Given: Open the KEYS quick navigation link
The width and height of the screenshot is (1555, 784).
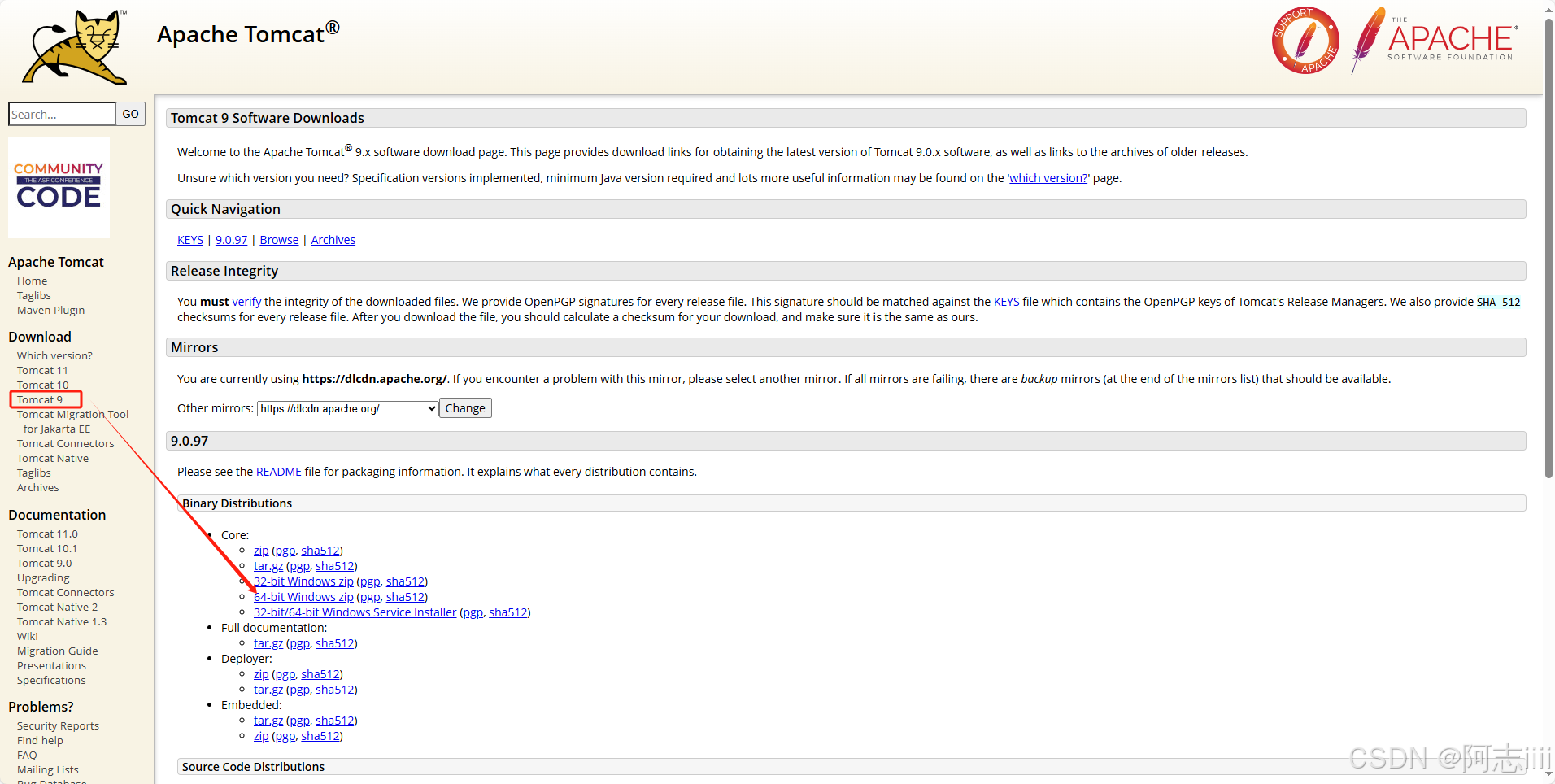Looking at the screenshot, I should [x=190, y=240].
